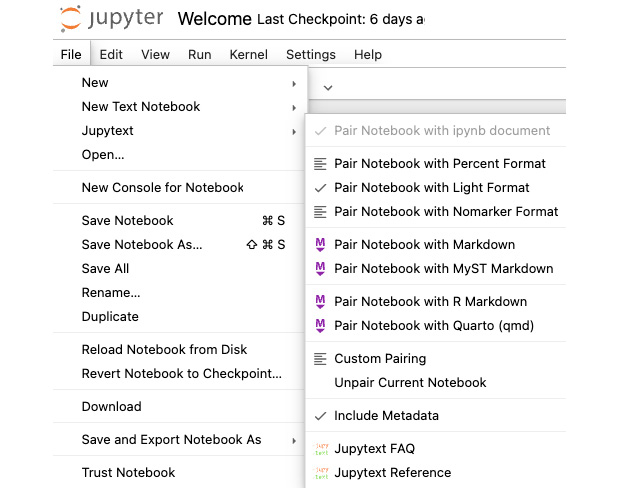Open the Settings menu

click(310, 55)
